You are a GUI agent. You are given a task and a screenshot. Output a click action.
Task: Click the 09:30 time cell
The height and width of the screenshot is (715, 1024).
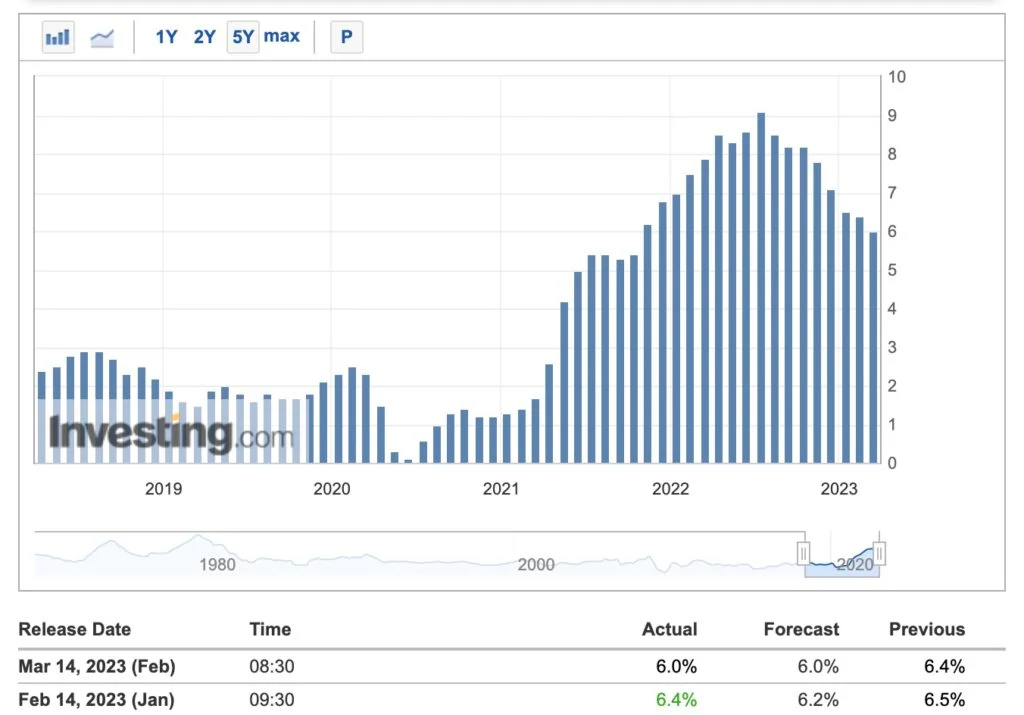point(272,699)
